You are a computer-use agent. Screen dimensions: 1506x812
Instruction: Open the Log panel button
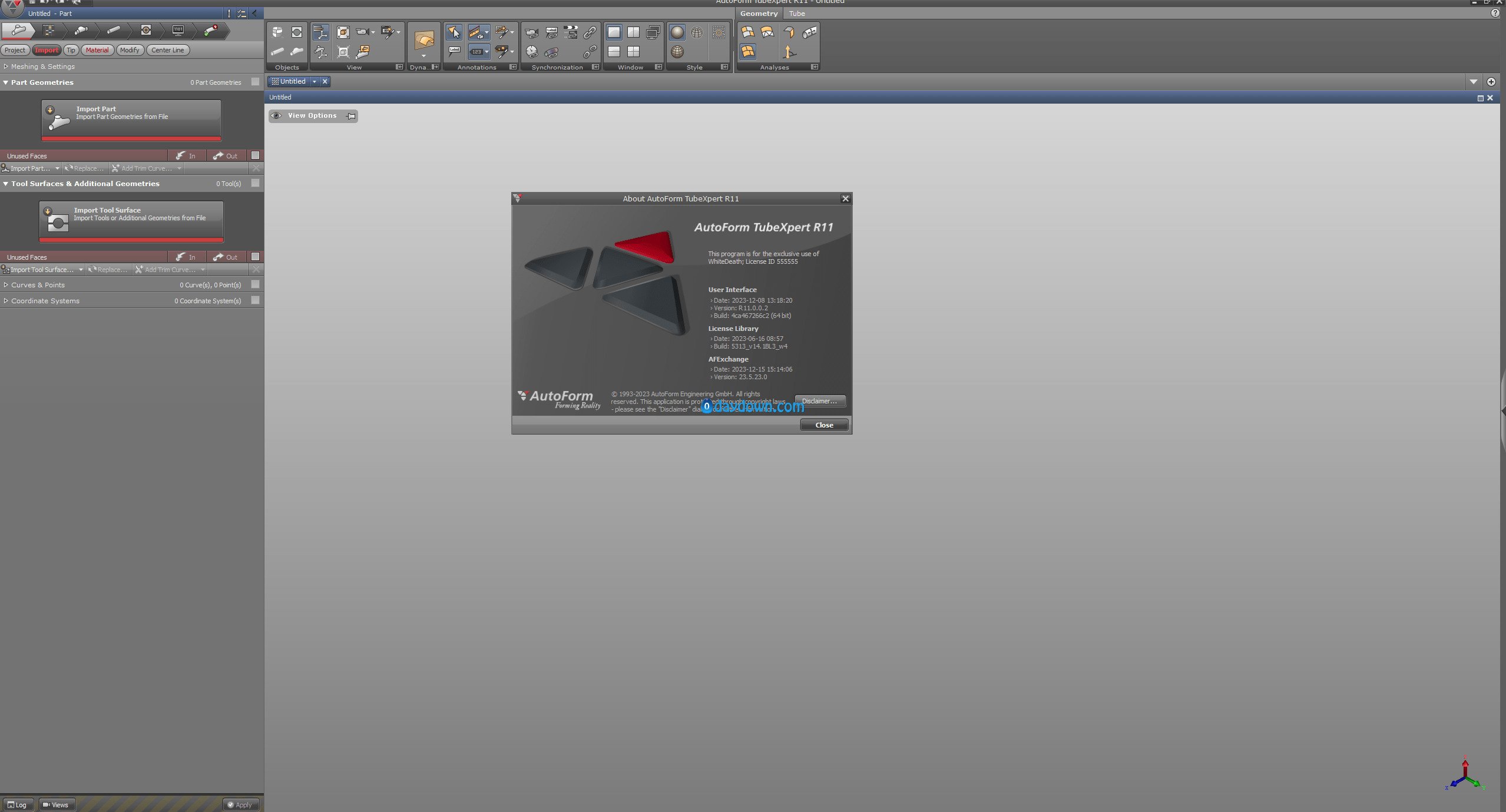point(17,804)
